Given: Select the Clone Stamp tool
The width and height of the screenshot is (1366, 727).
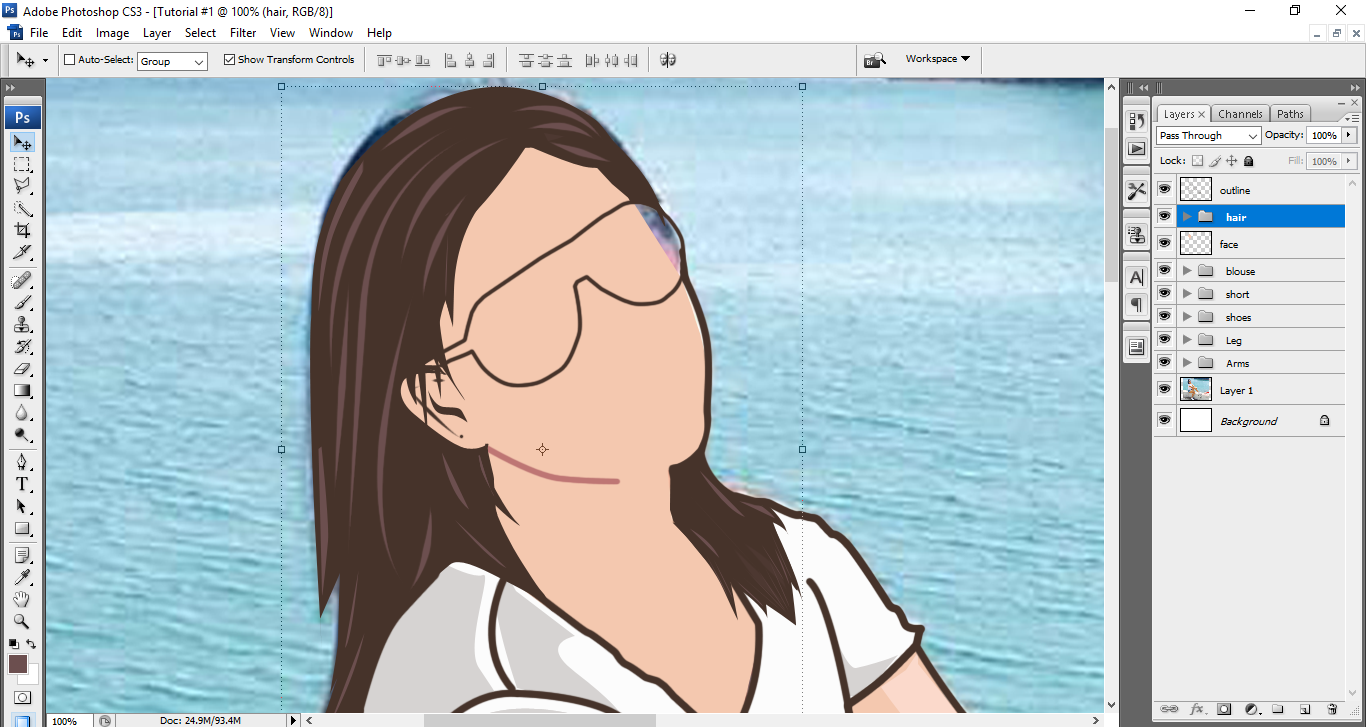Looking at the screenshot, I should tap(22, 325).
